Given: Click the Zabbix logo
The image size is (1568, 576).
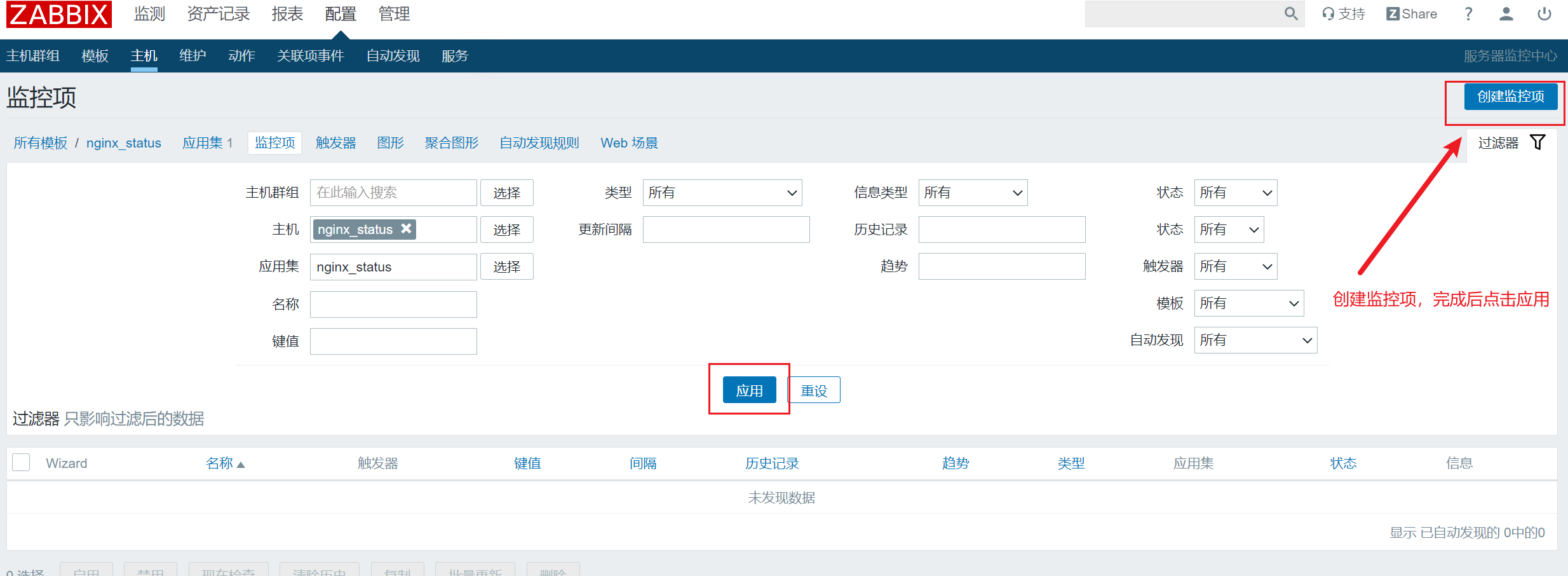Looking at the screenshot, I should point(59,14).
